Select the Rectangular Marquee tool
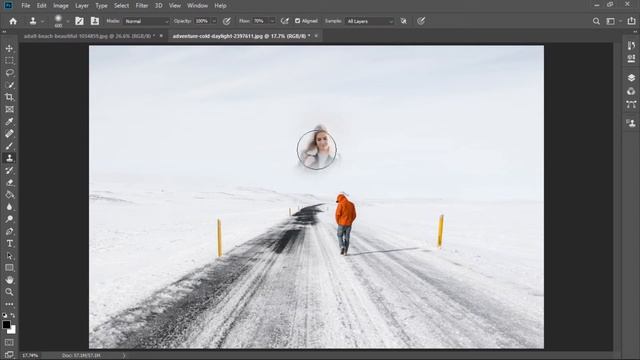The width and height of the screenshot is (640, 360). click(9, 60)
